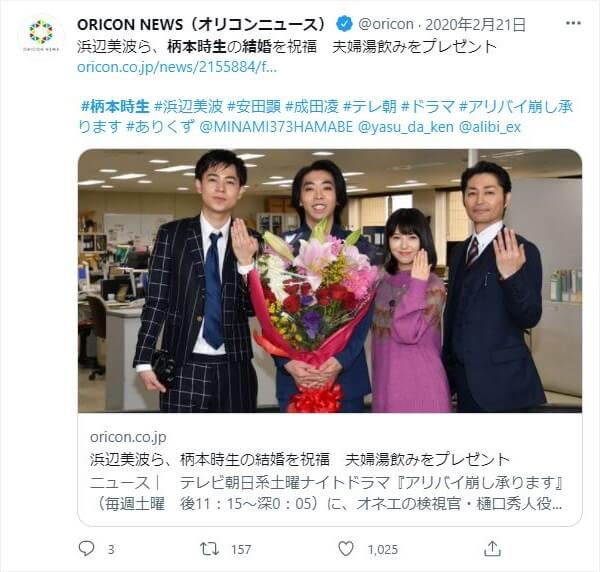Image resolution: width=600 pixels, height=572 pixels.
Task: Click the #安田顕 hashtag
Action: 254,107
